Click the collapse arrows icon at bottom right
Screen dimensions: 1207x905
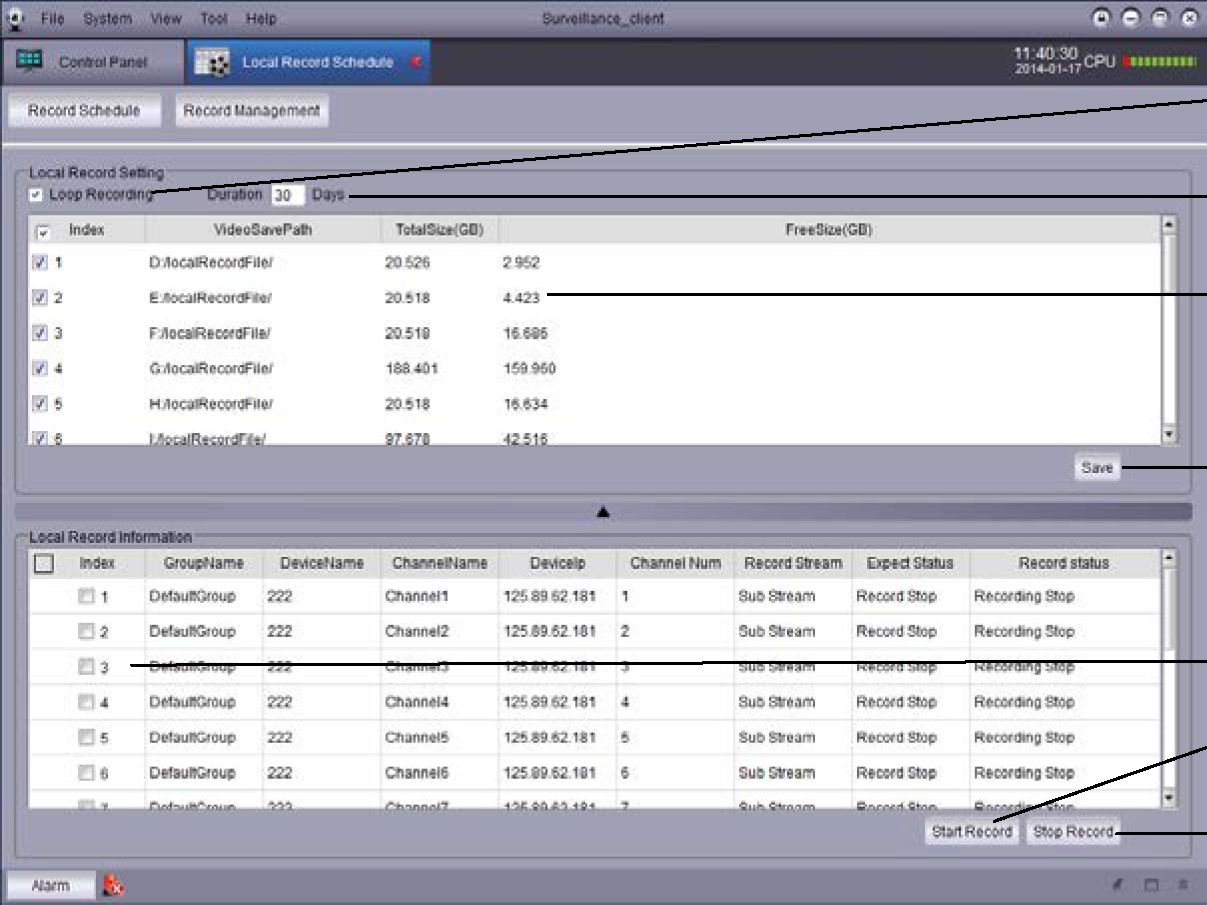click(x=1182, y=885)
